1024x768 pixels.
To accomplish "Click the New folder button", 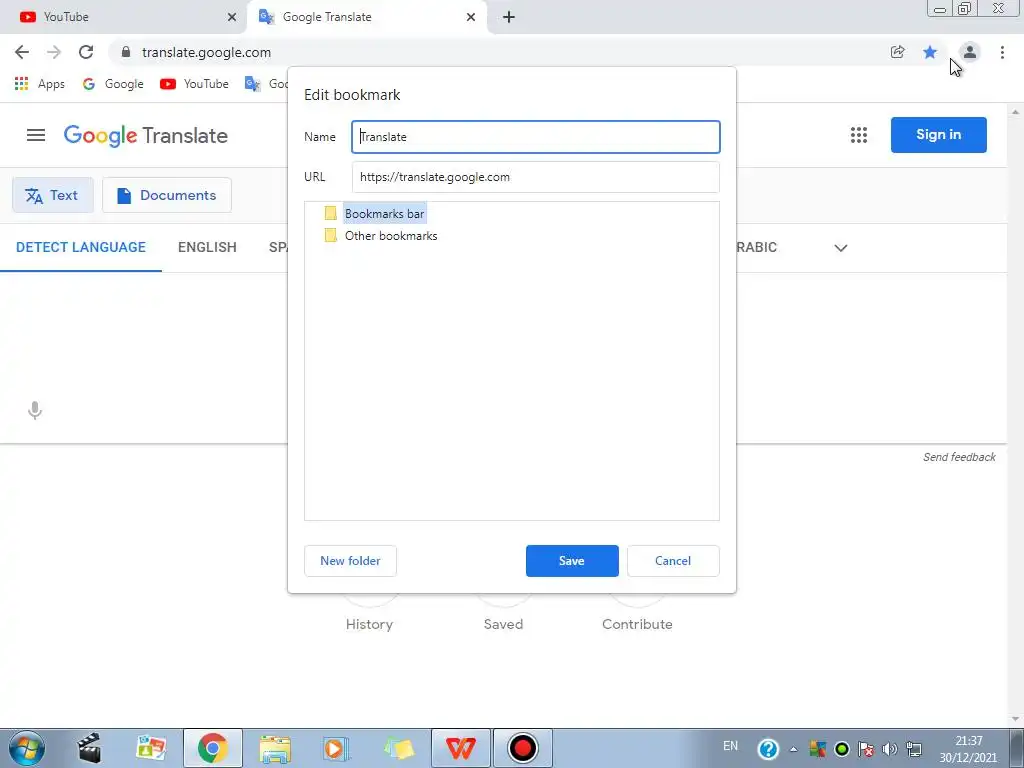I will [350, 561].
